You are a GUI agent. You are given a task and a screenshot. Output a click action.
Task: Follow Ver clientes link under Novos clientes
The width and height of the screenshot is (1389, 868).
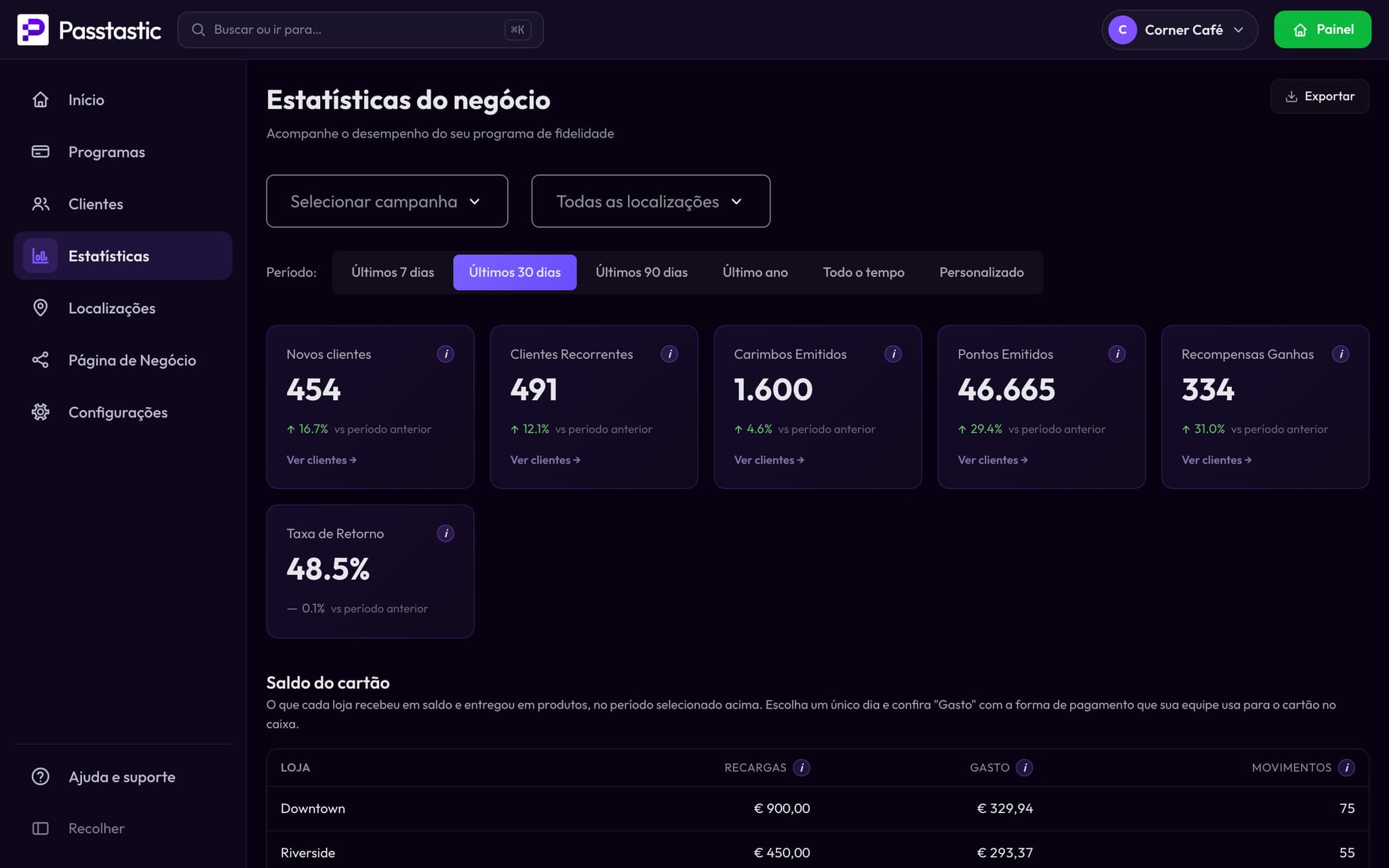(x=321, y=460)
